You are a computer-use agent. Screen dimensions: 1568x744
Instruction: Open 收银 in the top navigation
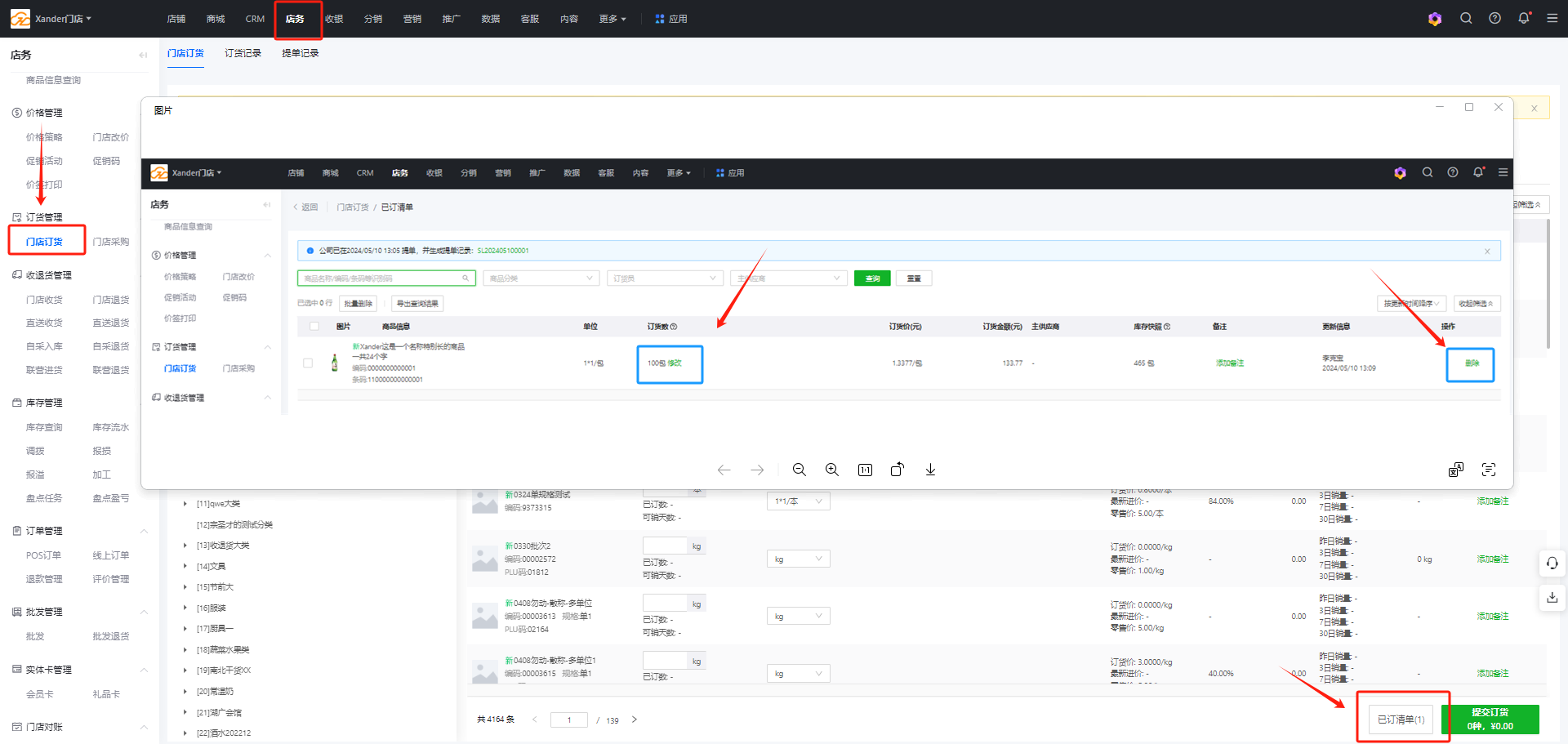(x=334, y=19)
